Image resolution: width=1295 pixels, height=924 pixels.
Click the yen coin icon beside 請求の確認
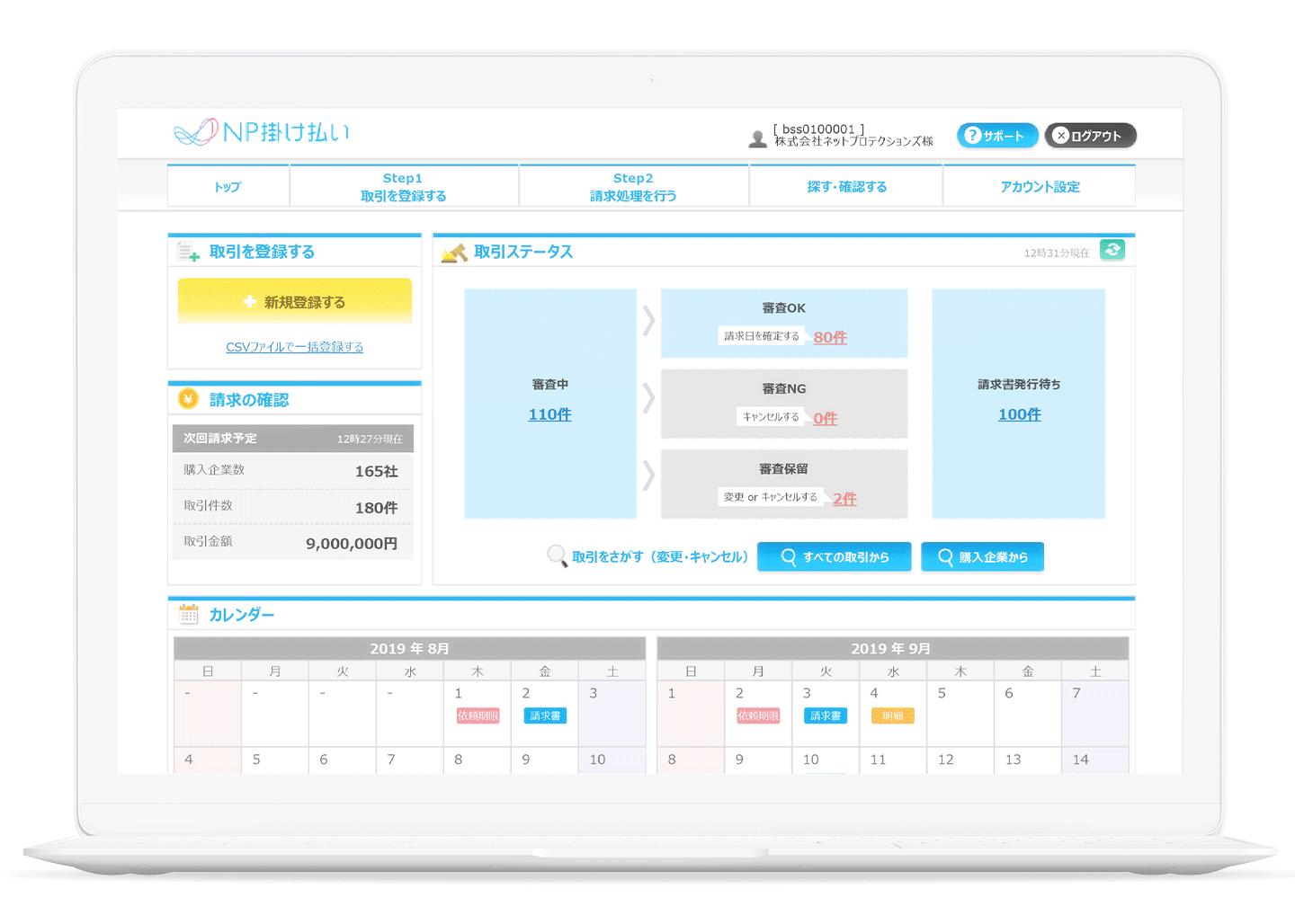(188, 398)
